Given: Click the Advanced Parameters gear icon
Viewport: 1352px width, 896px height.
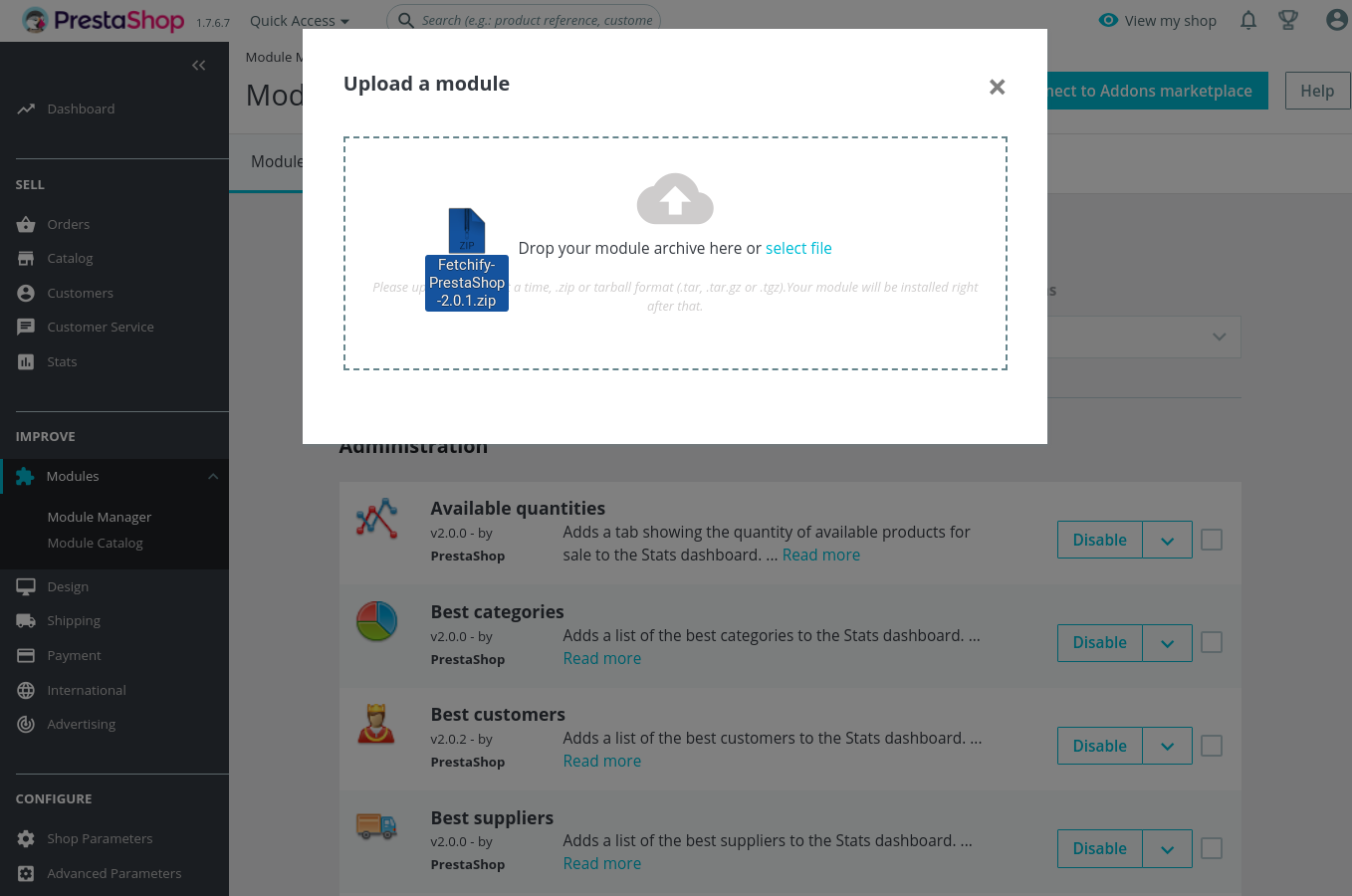Looking at the screenshot, I should click(x=26, y=873).
